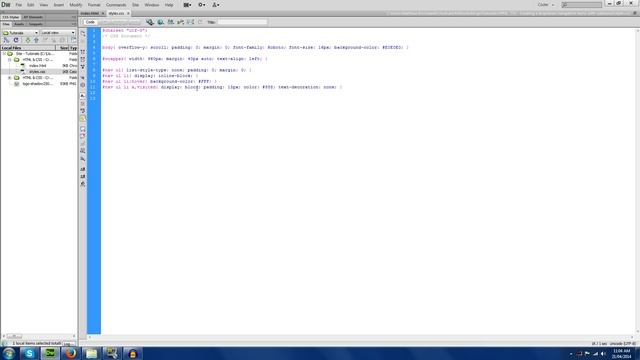Connect to remote server in Files panel

pos(6,40)
